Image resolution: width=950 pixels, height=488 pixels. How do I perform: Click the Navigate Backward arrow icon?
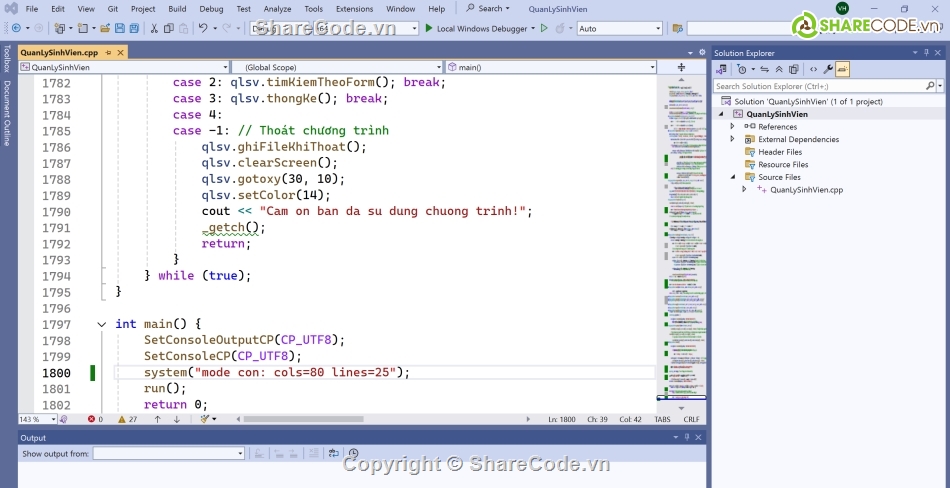pyautogui.click(x=16, y=28)
